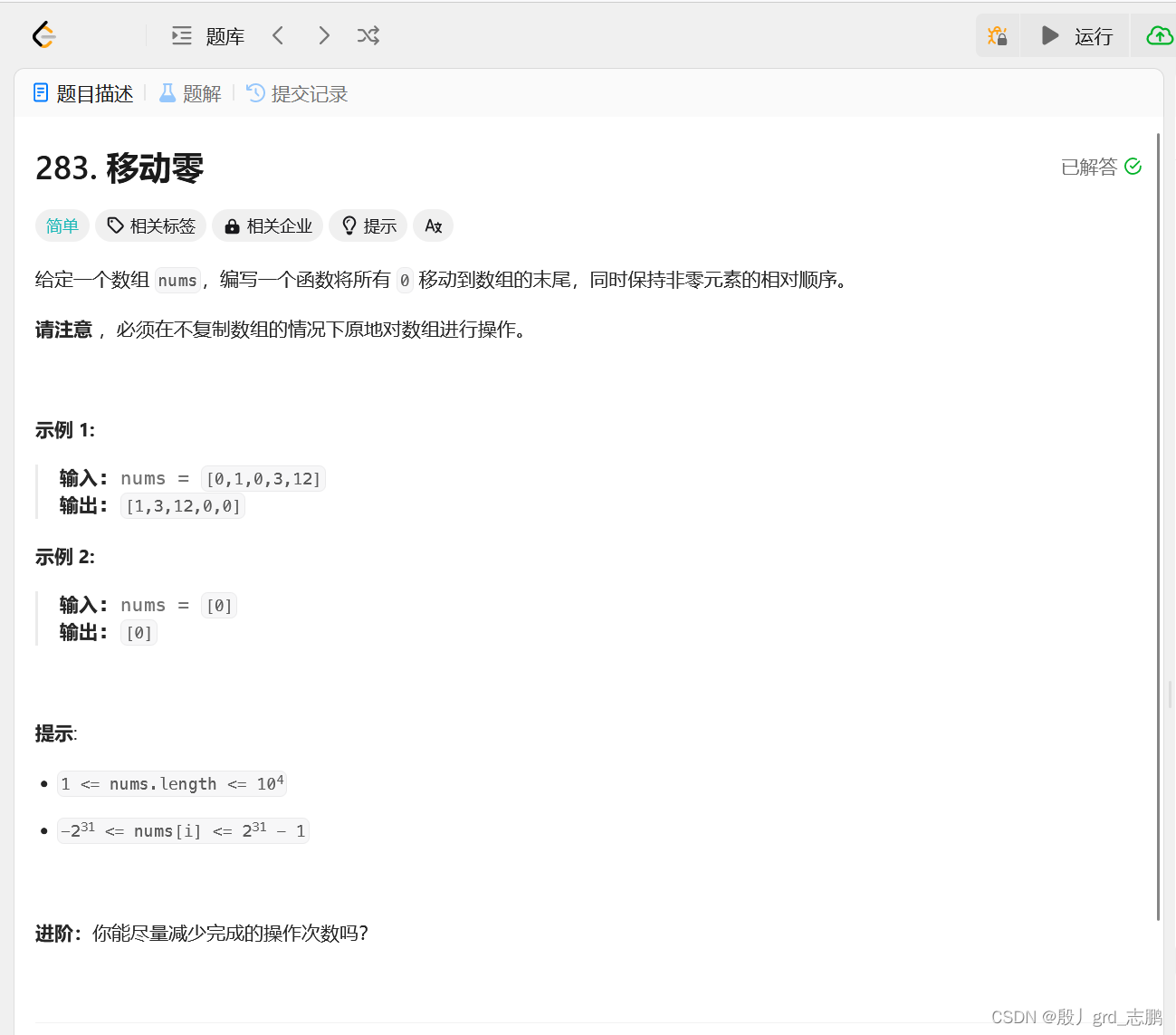This screenshot has height=1035, width=1176.
Task: Go to next problem arrow
Action: [x=324, y=35]
